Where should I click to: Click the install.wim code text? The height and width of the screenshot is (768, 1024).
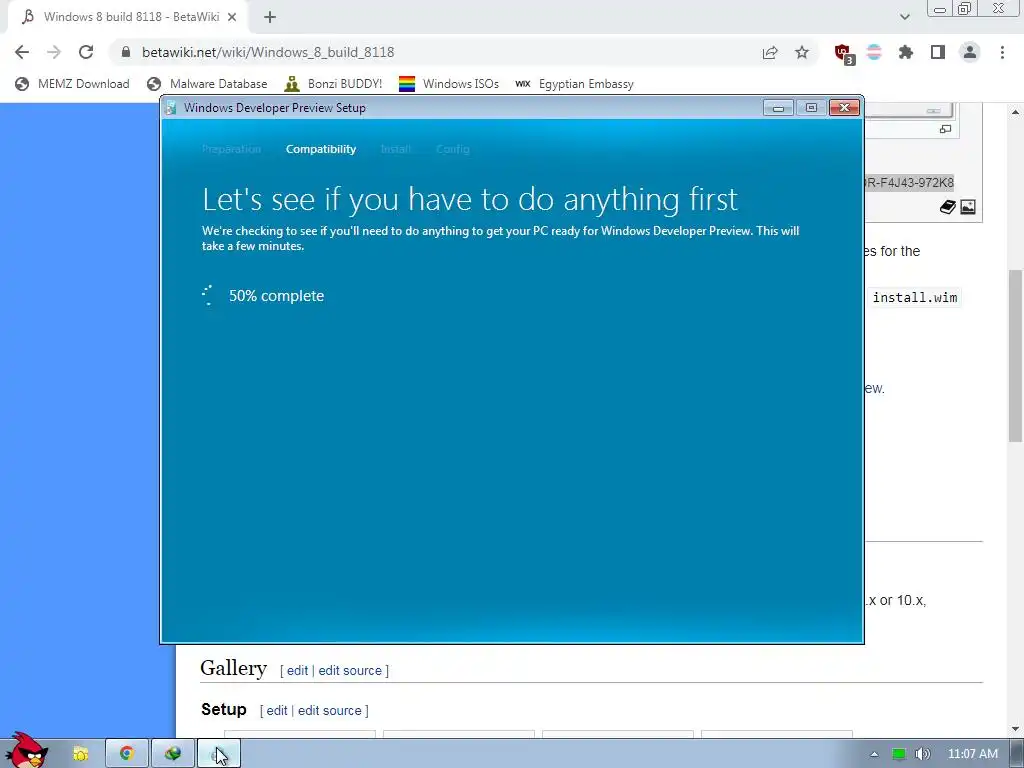pyautogui.click(x=914, y=298)
